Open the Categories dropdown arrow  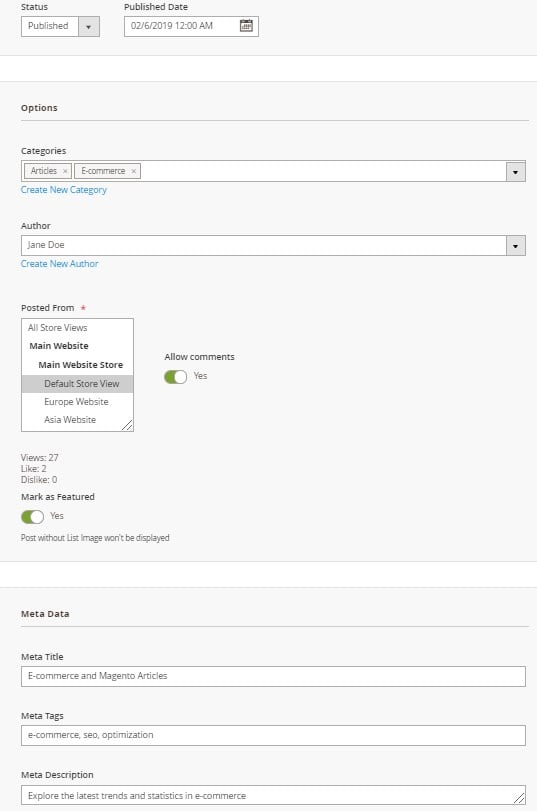(515, 171)
